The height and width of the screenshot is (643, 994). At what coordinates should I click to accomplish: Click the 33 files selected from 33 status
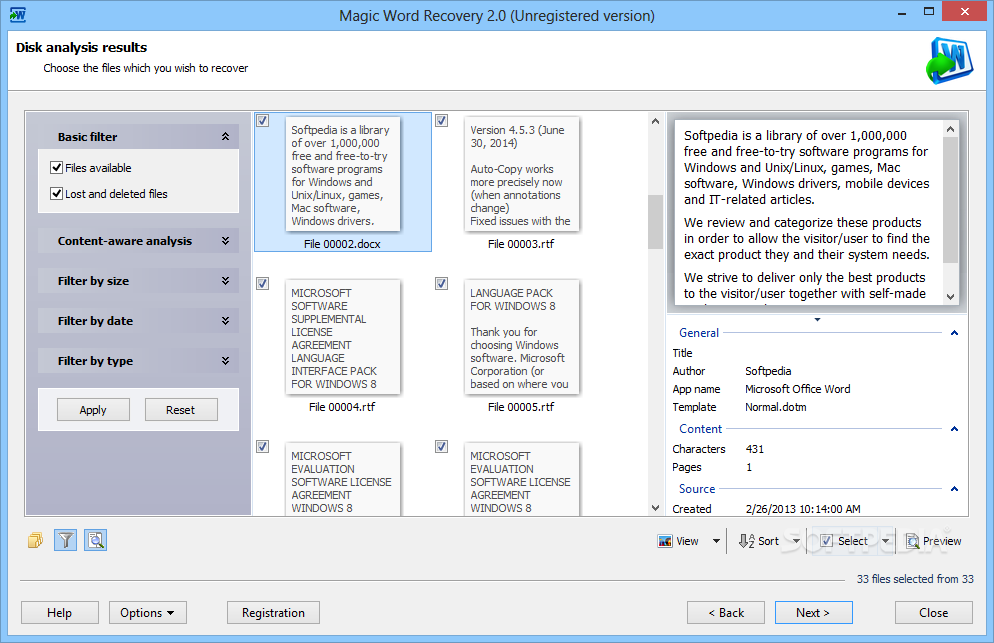(x=915, y=579)
